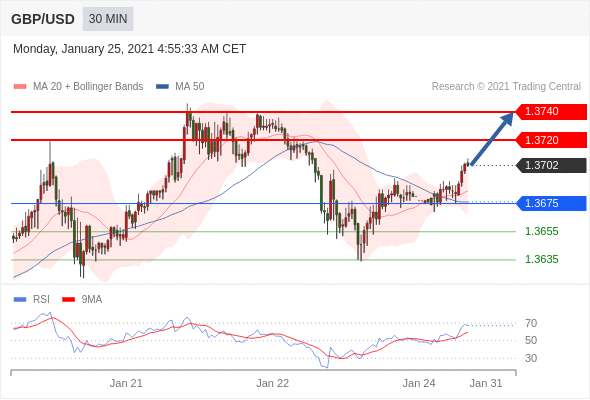The image size is (590, 400).
Task: Click the RSI blue legend swatch
Action: 20,300
